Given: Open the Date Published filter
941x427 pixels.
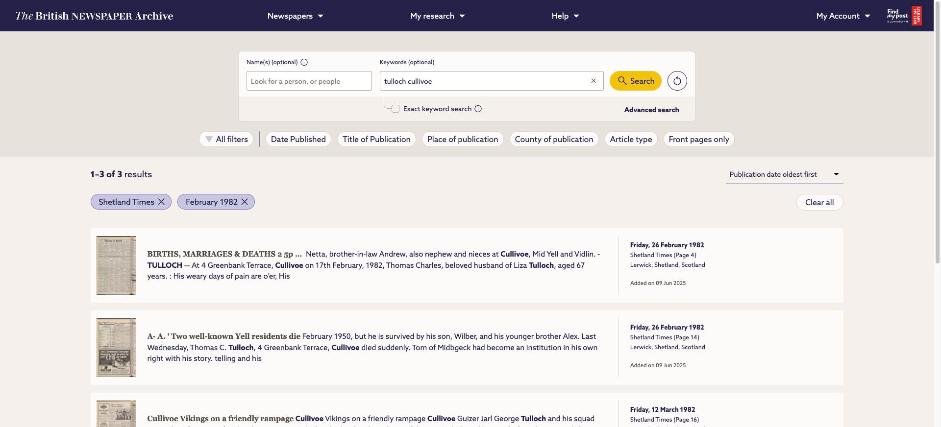Looking at the screenshot, I should point(298,139).
